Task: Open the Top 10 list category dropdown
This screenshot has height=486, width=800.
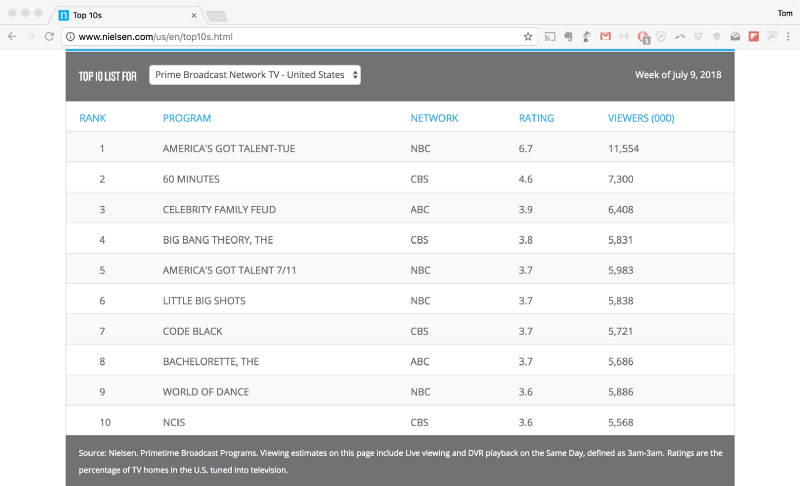Action: 255,75
